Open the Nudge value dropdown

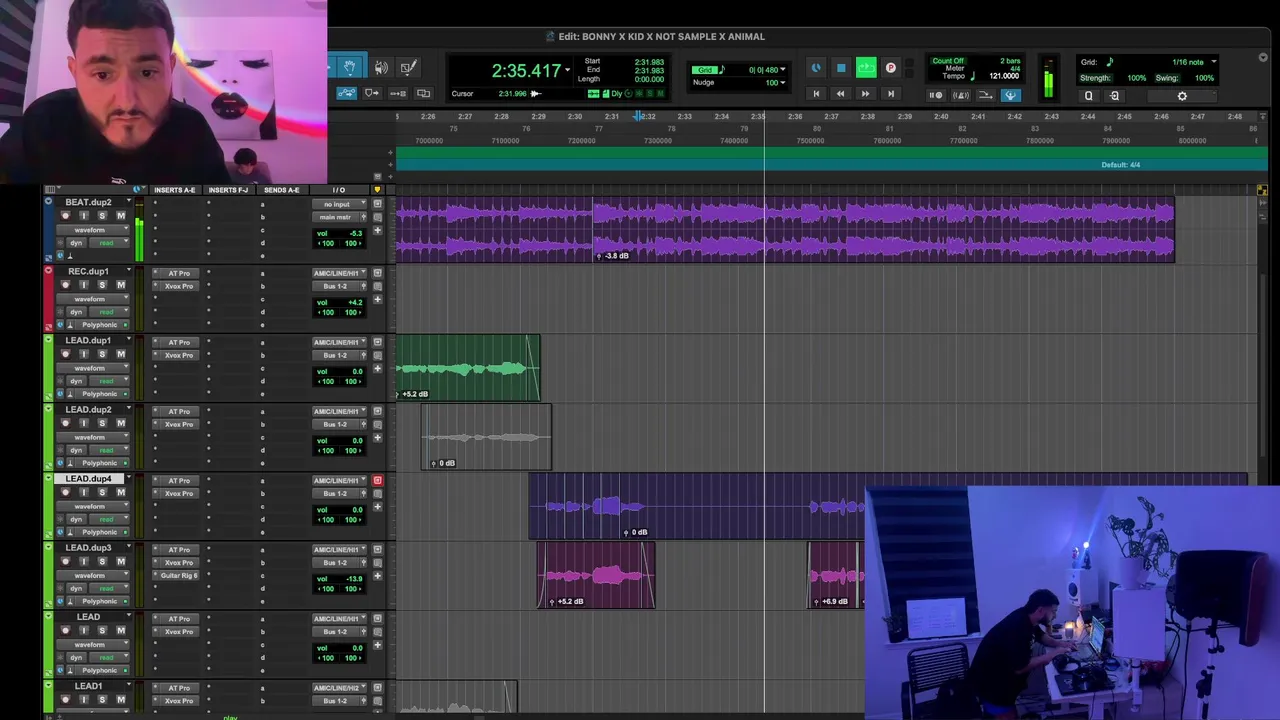[x=783, y=83]
